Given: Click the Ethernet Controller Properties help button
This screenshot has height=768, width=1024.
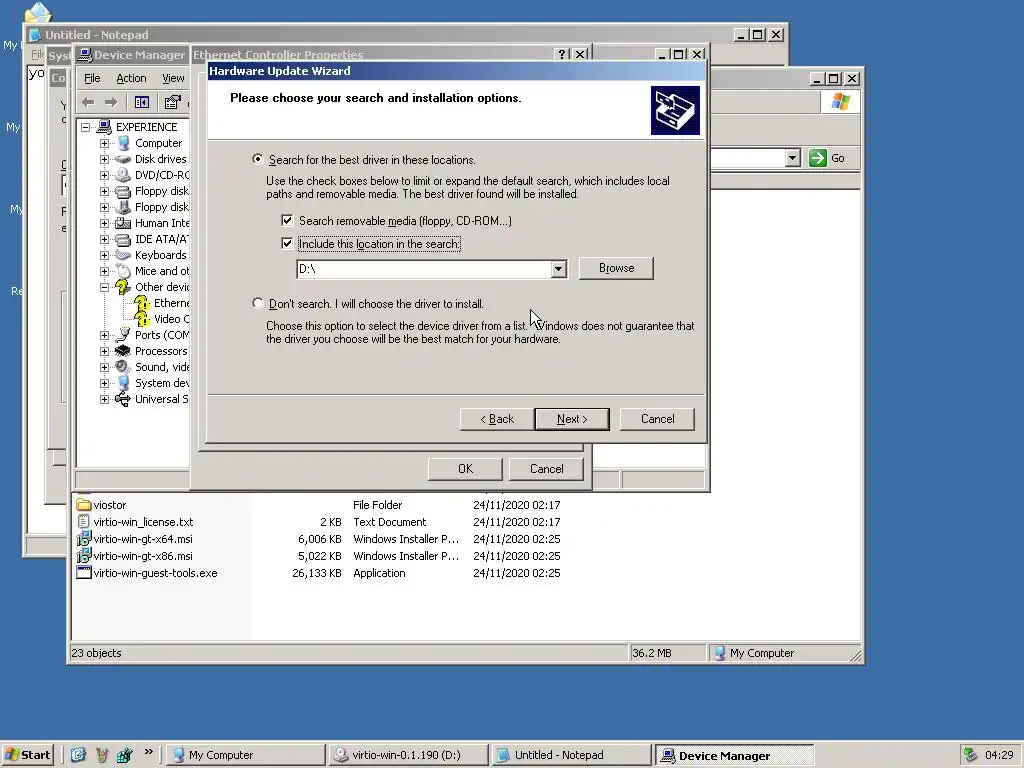Looking at the screenshot, I should click(x=562, y=54).
